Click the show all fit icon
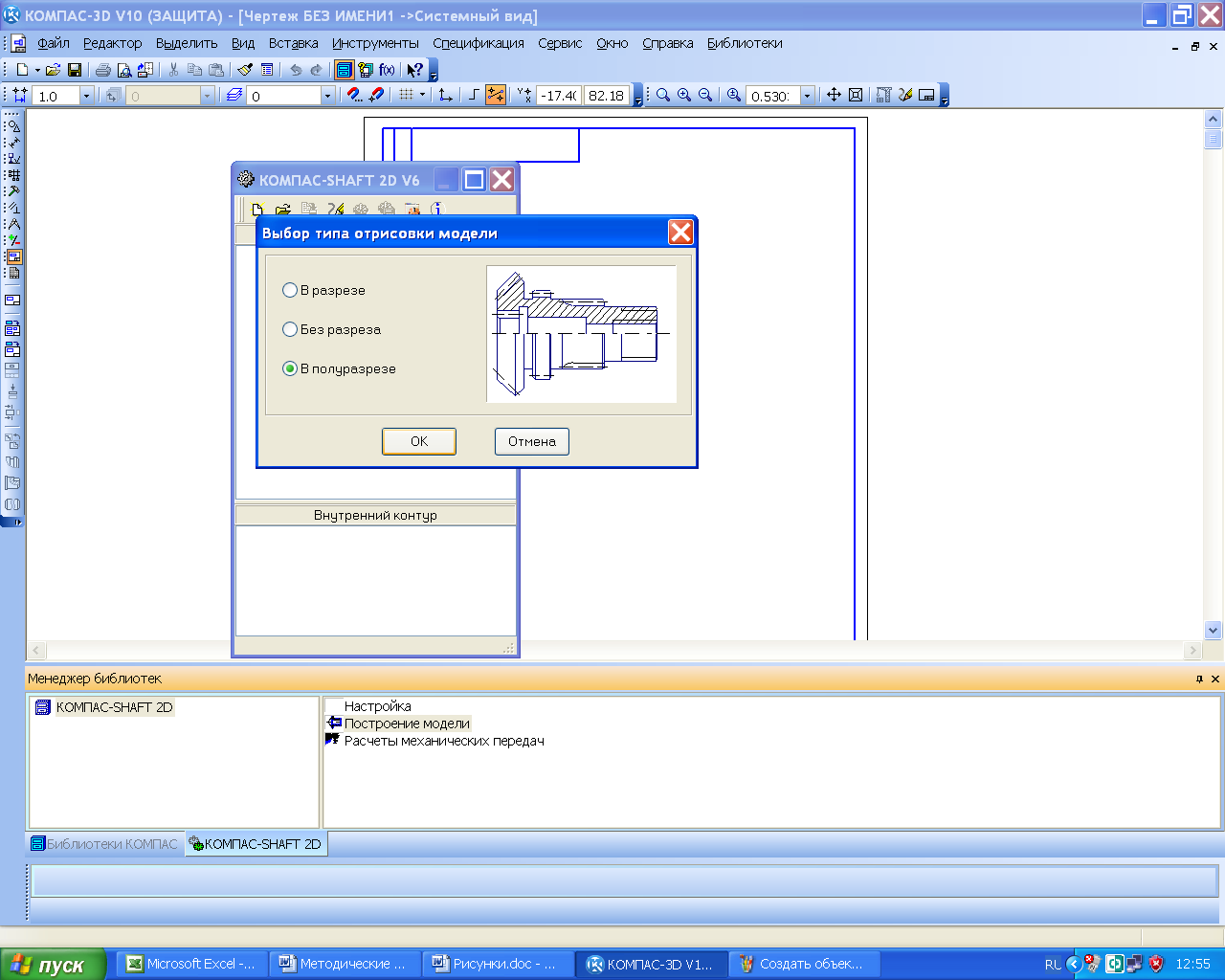1225x980 pixels. point(856,96)
